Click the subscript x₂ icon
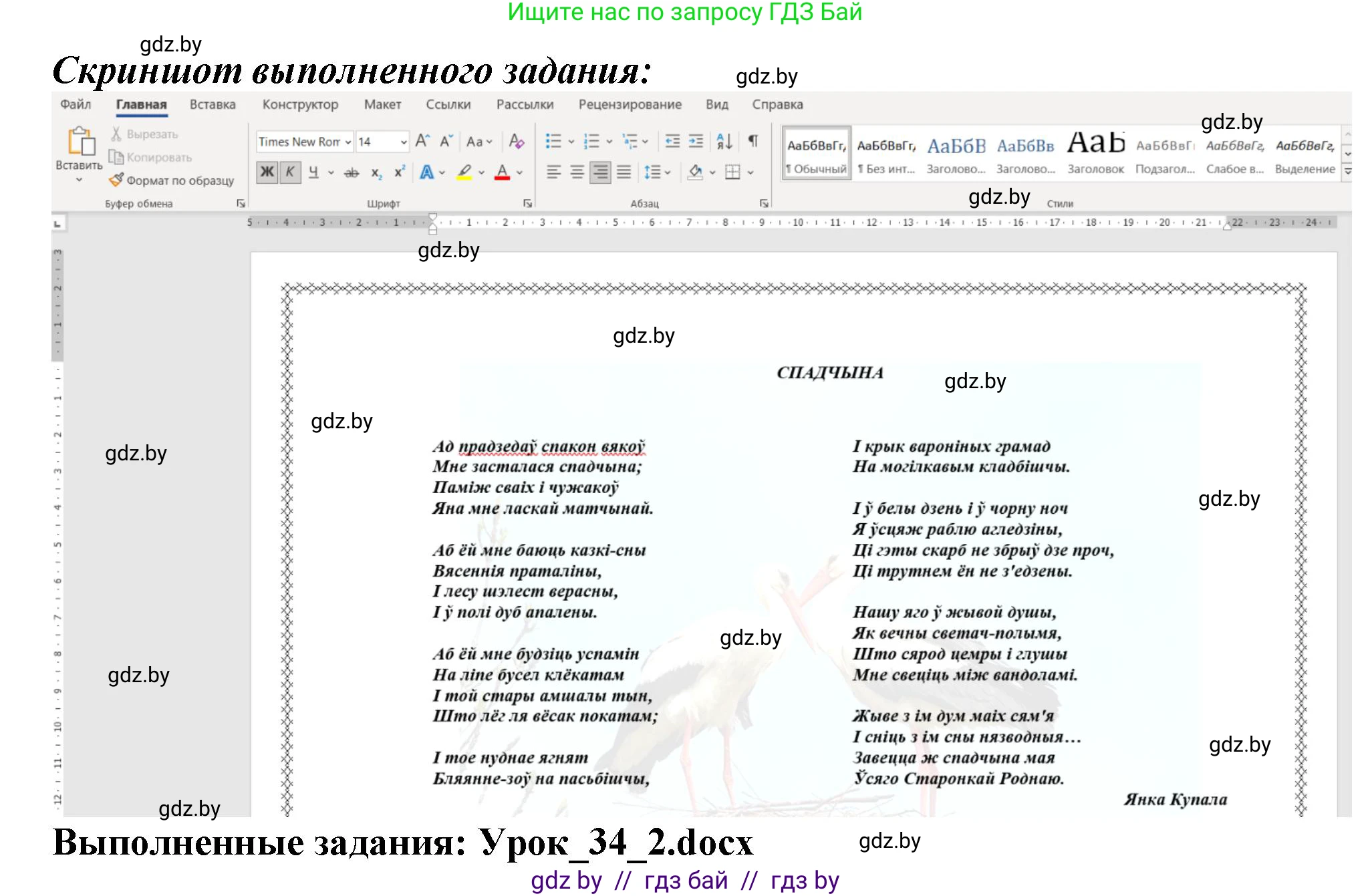Image resolution: width=1372 pixels, height=896 pixels. 377,173
